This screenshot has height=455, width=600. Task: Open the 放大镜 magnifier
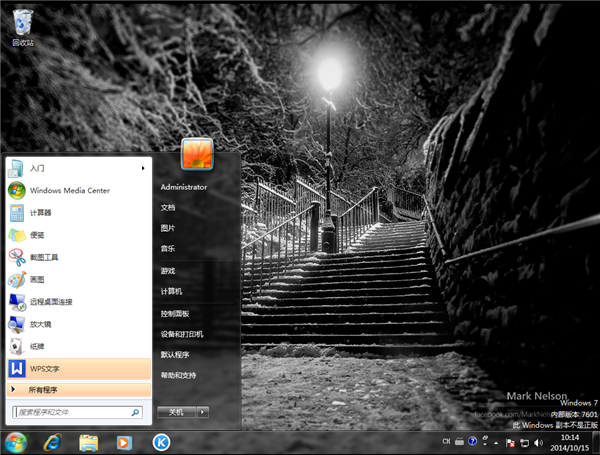click(x=40, y=324)
